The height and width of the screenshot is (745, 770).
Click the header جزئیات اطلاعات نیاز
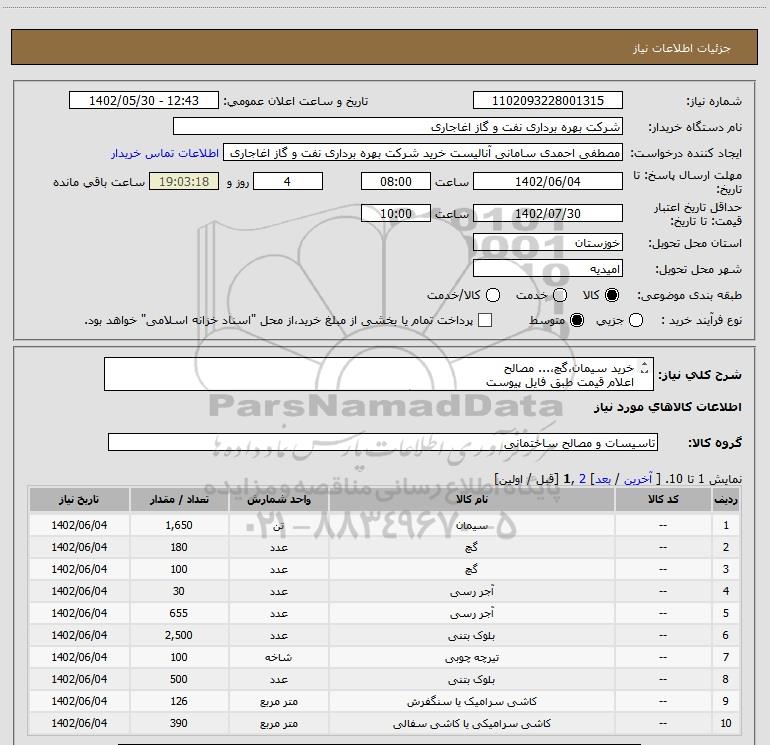(682, 48)
